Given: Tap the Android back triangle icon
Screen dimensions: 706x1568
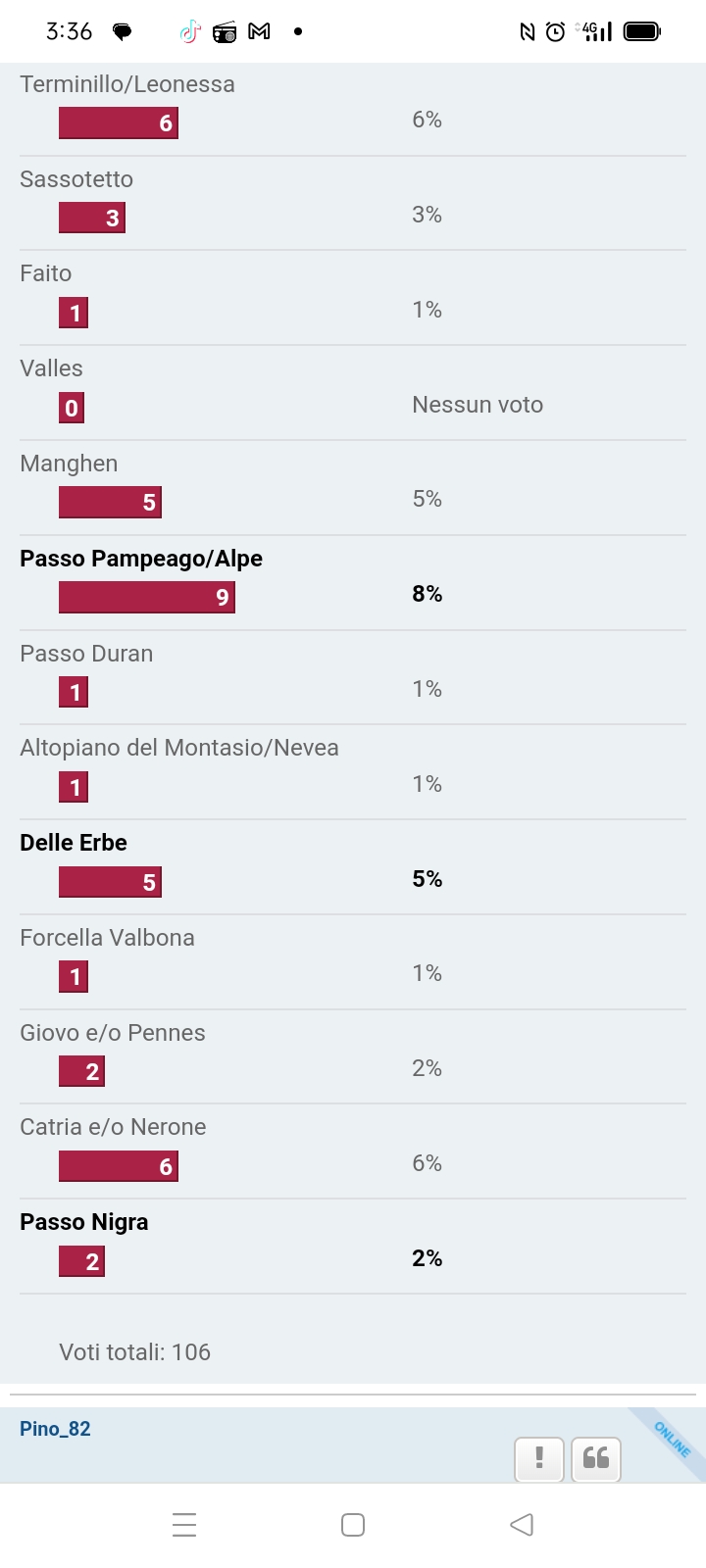Looking at the screenshot, I should click(x=522, y=1525).
